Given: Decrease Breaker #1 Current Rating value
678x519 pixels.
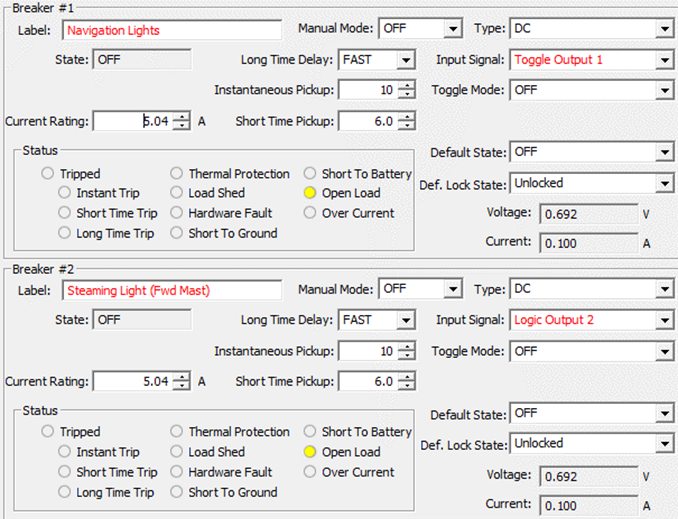Looking at the screenshot, I should (x=181, y=127).
